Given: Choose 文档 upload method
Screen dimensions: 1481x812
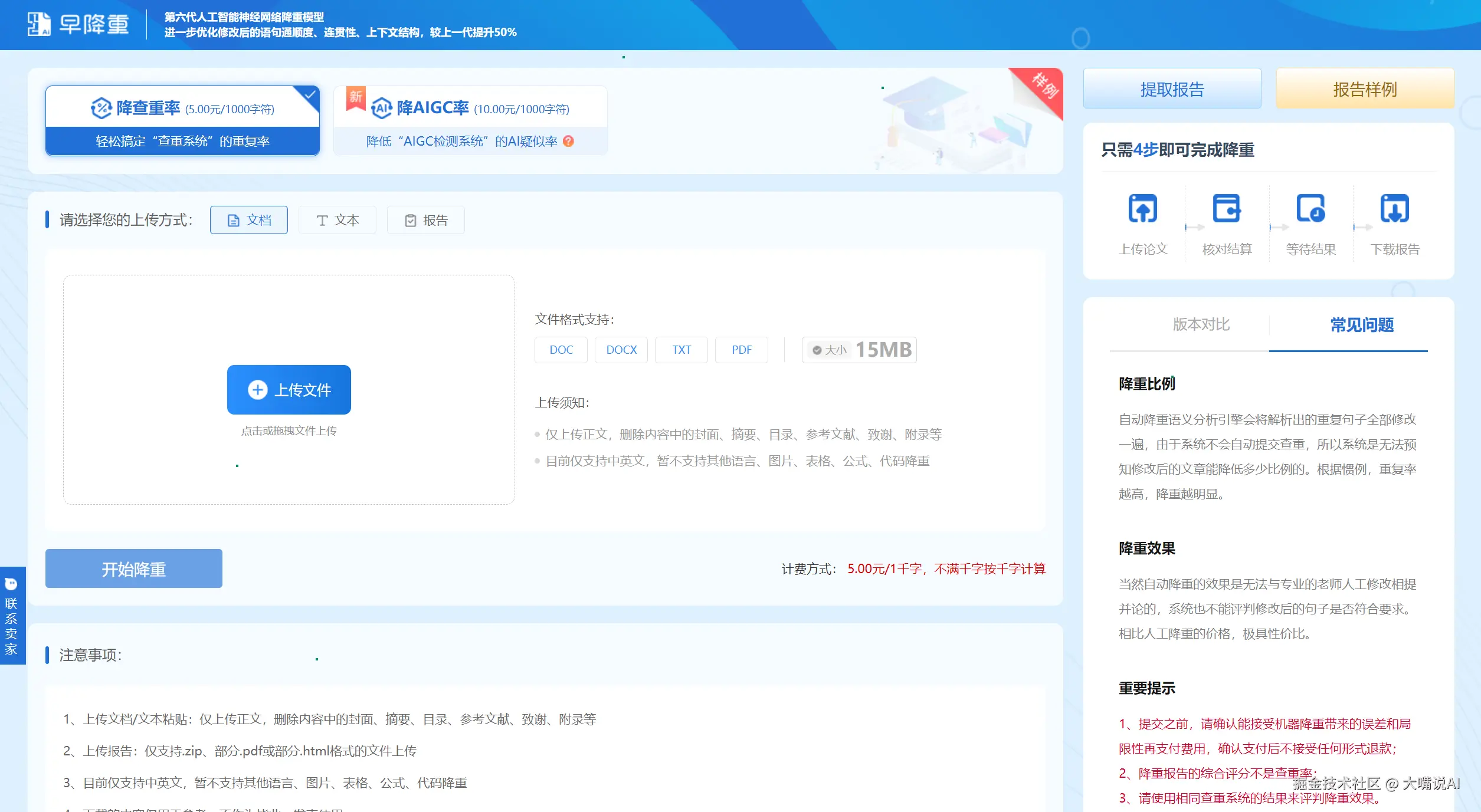Looking at the screenshot, I should click(x=248, y=220).
